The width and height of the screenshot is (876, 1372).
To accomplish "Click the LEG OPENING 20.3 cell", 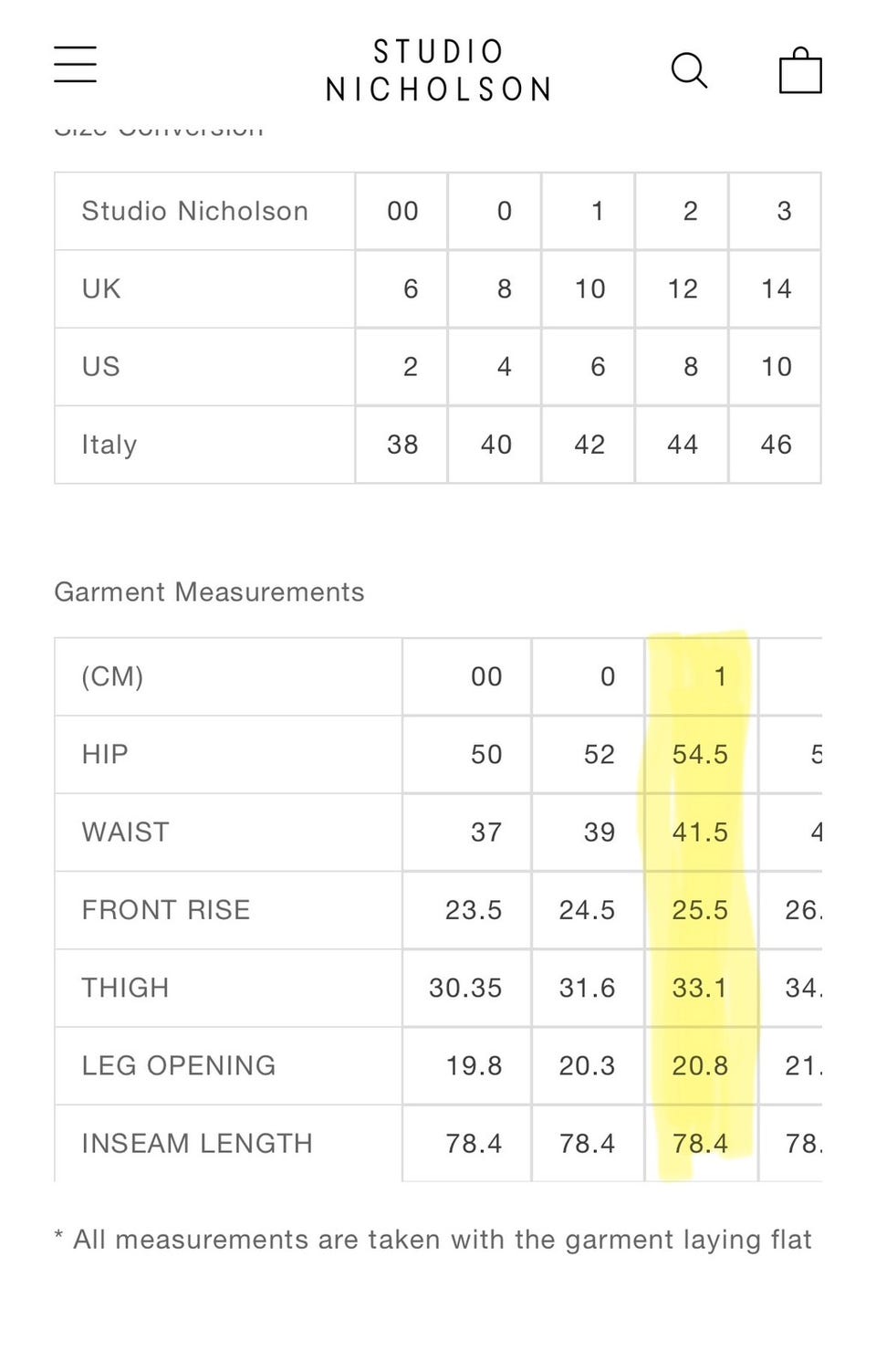I will pos(587,1065).
